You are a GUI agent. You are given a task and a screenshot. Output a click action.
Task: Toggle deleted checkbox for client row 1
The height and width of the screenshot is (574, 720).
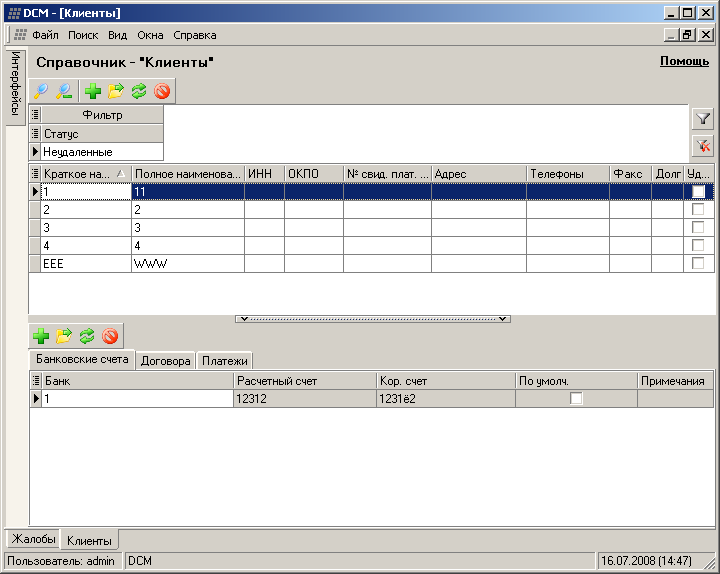pos(698,191)
